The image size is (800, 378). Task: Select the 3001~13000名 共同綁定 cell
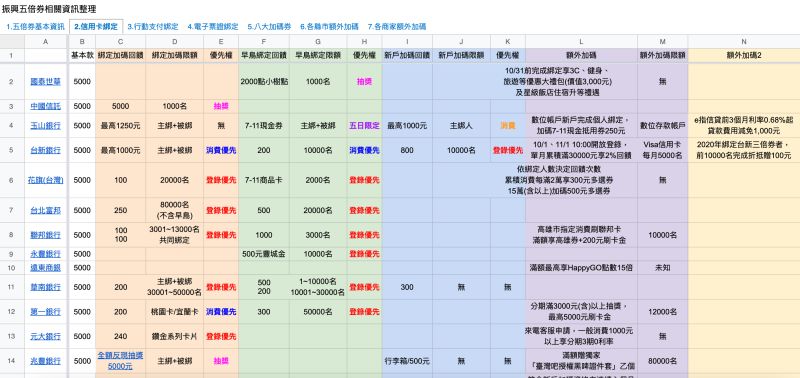point(174,235)
